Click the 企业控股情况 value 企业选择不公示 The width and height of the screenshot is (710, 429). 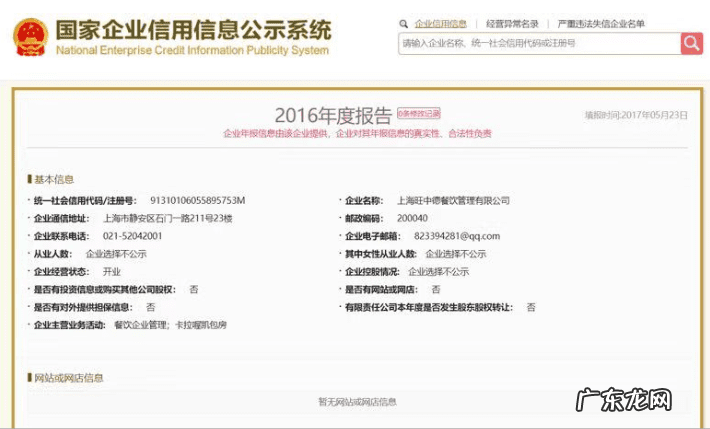pos(438,272)
